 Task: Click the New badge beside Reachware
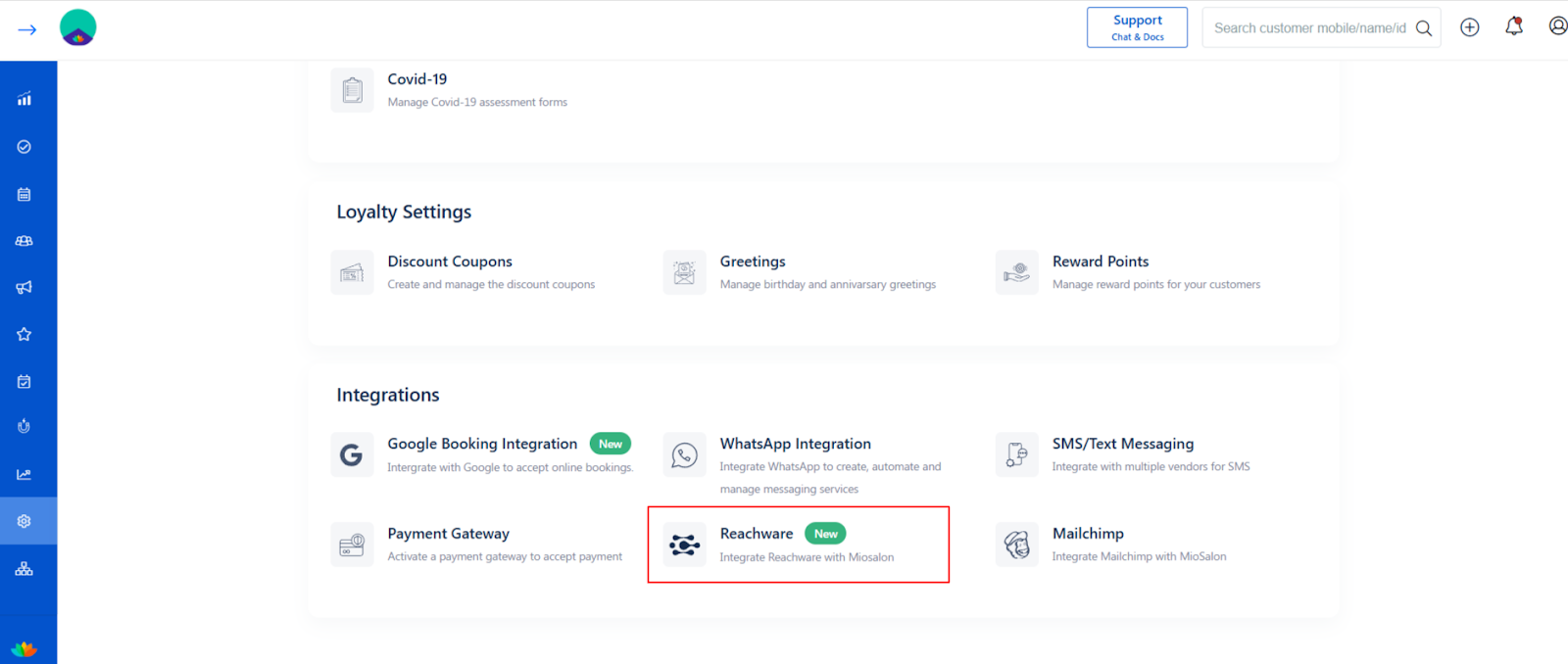click(x=826, y=534)
